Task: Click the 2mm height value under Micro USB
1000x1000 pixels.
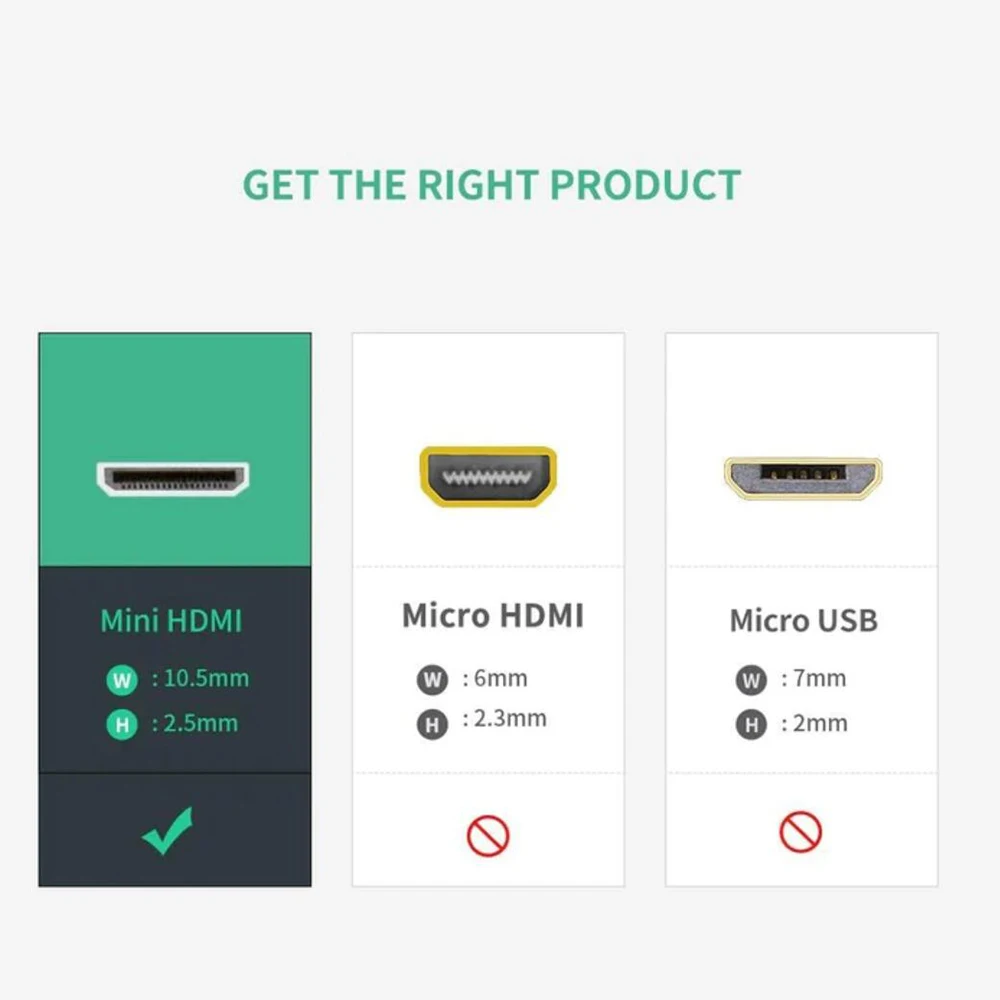Action: click(x=820, y=723)
